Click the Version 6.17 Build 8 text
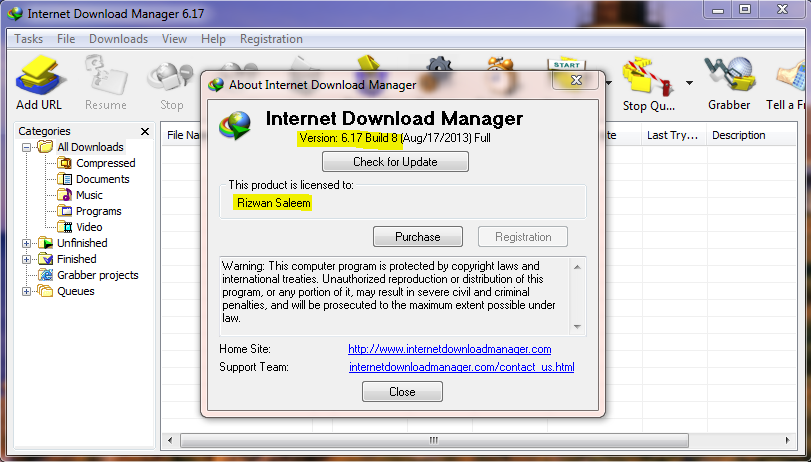 tap(349, 138)
